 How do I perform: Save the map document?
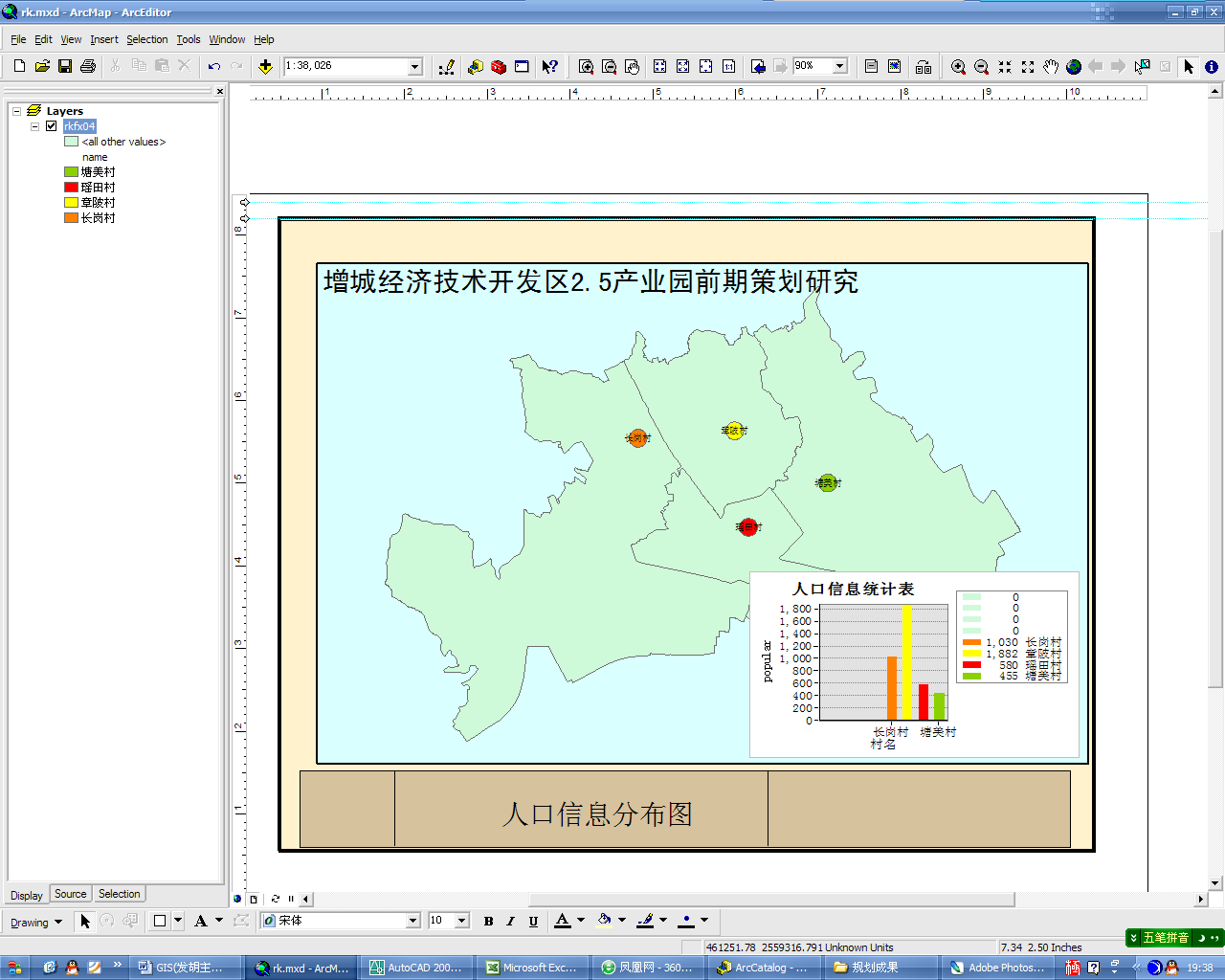tap(65, 66)
